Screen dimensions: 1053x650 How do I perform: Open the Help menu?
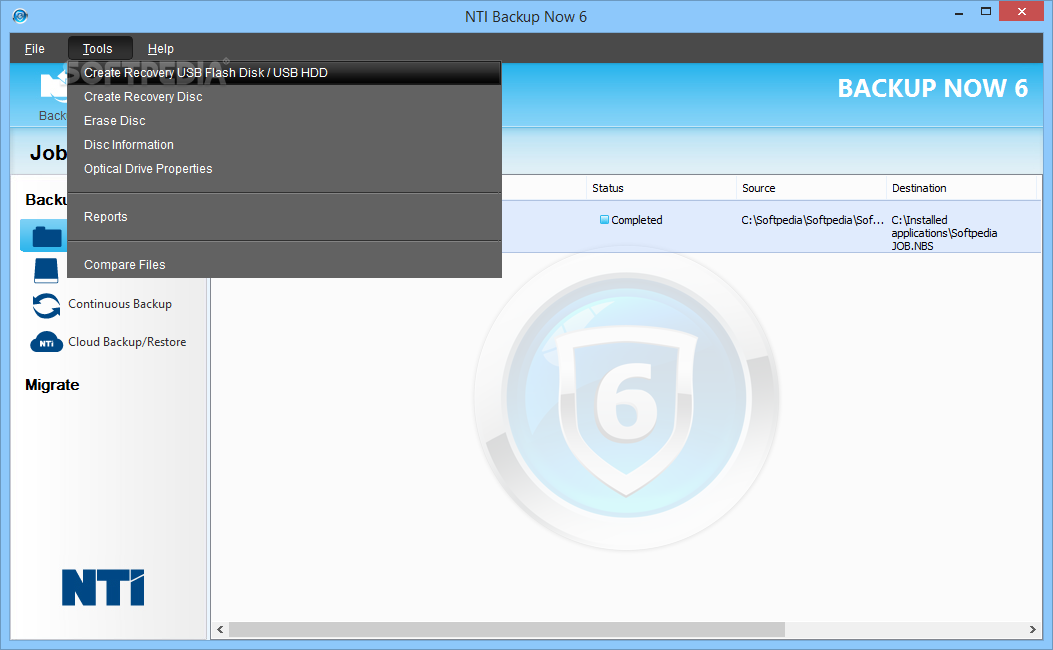pos(161,49)
